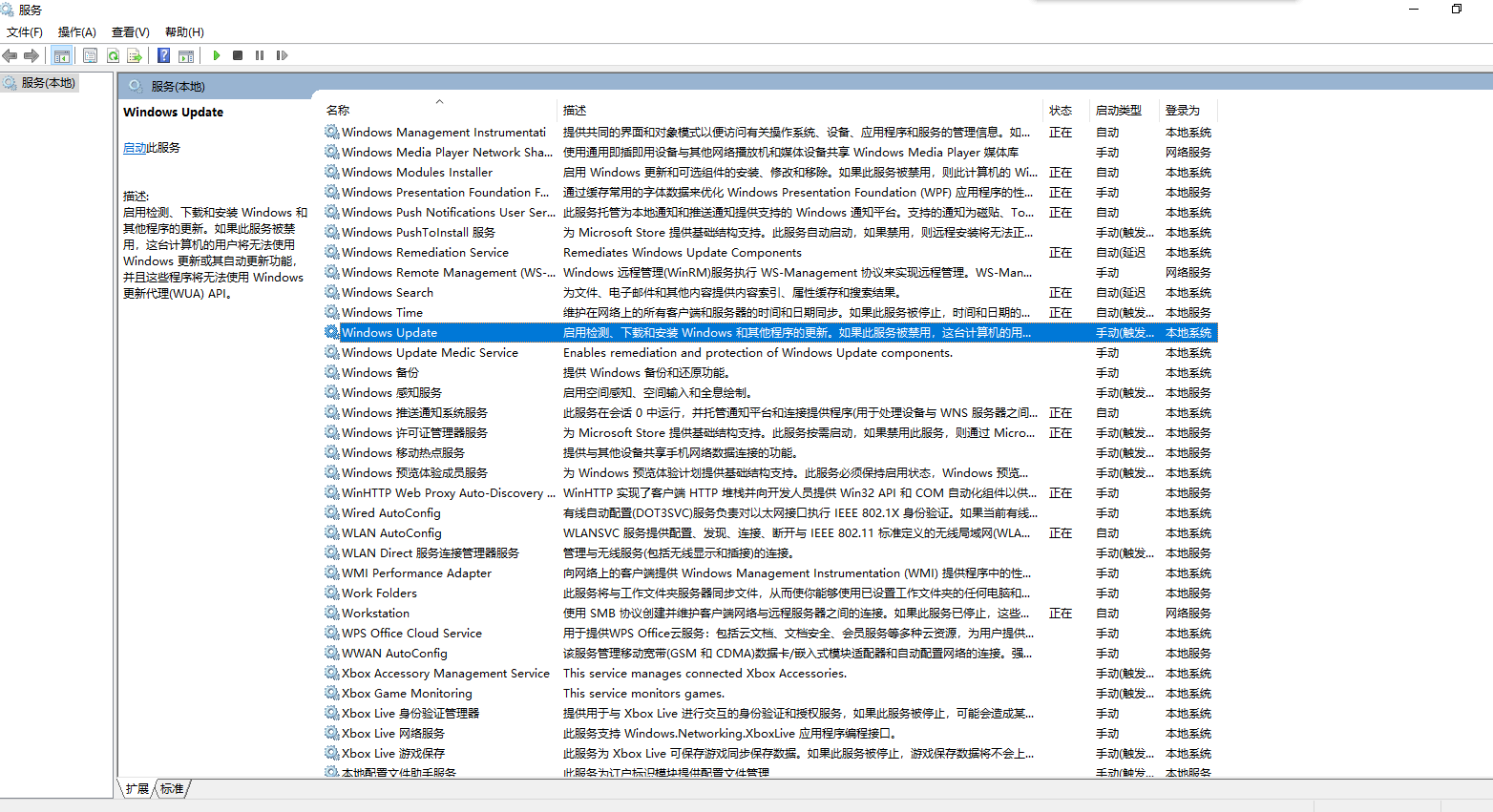Image resolution: width=1493 pixels, height=812 pixels.
Task: Select the Windows 预览体验成员服务 row
Action: click(770, 472)
